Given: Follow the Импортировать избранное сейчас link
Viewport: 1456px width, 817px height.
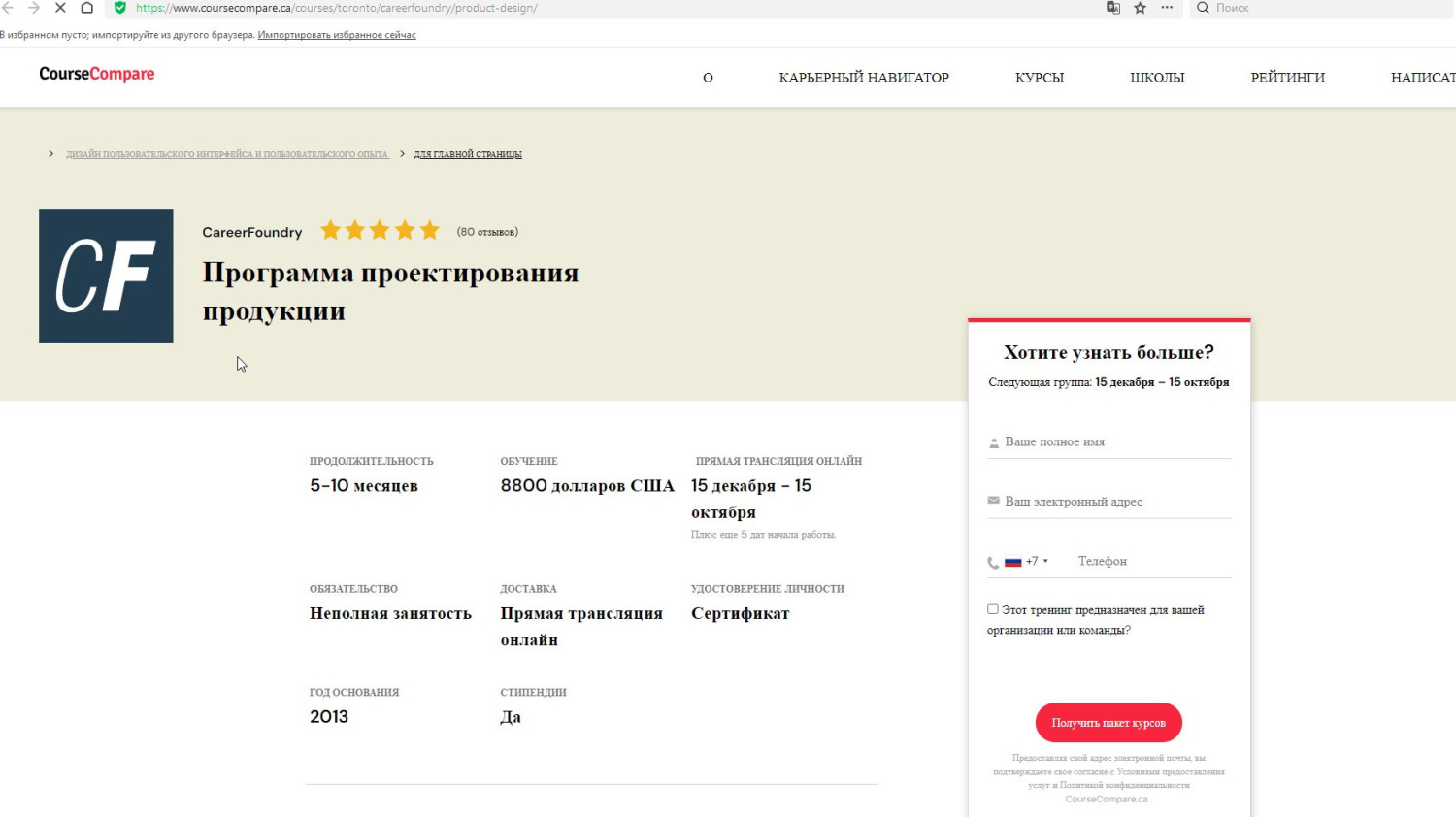Looking at the screenshot, I should 337,35.
